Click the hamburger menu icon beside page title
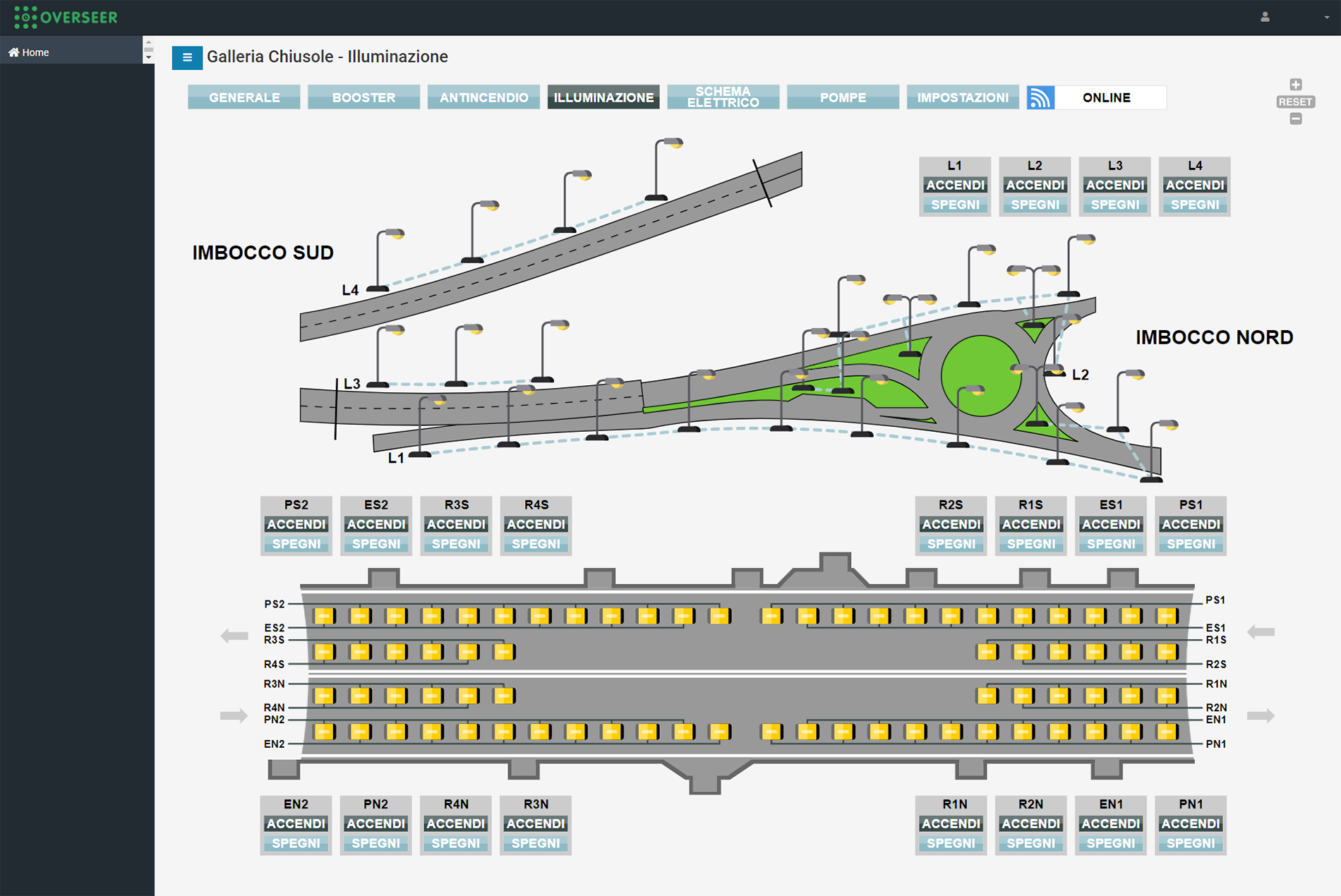This screenshot has width=1341, height=896. pyautogui.click(x=187, y=57)
